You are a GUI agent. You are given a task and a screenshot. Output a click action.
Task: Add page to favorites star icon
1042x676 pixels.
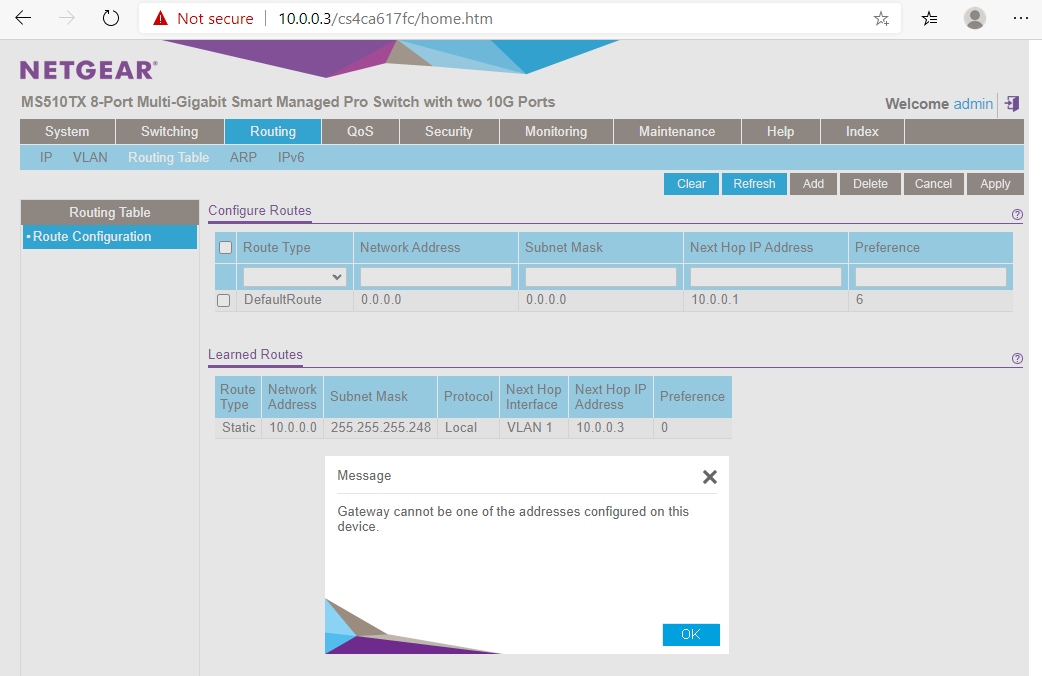coord(881,19)
